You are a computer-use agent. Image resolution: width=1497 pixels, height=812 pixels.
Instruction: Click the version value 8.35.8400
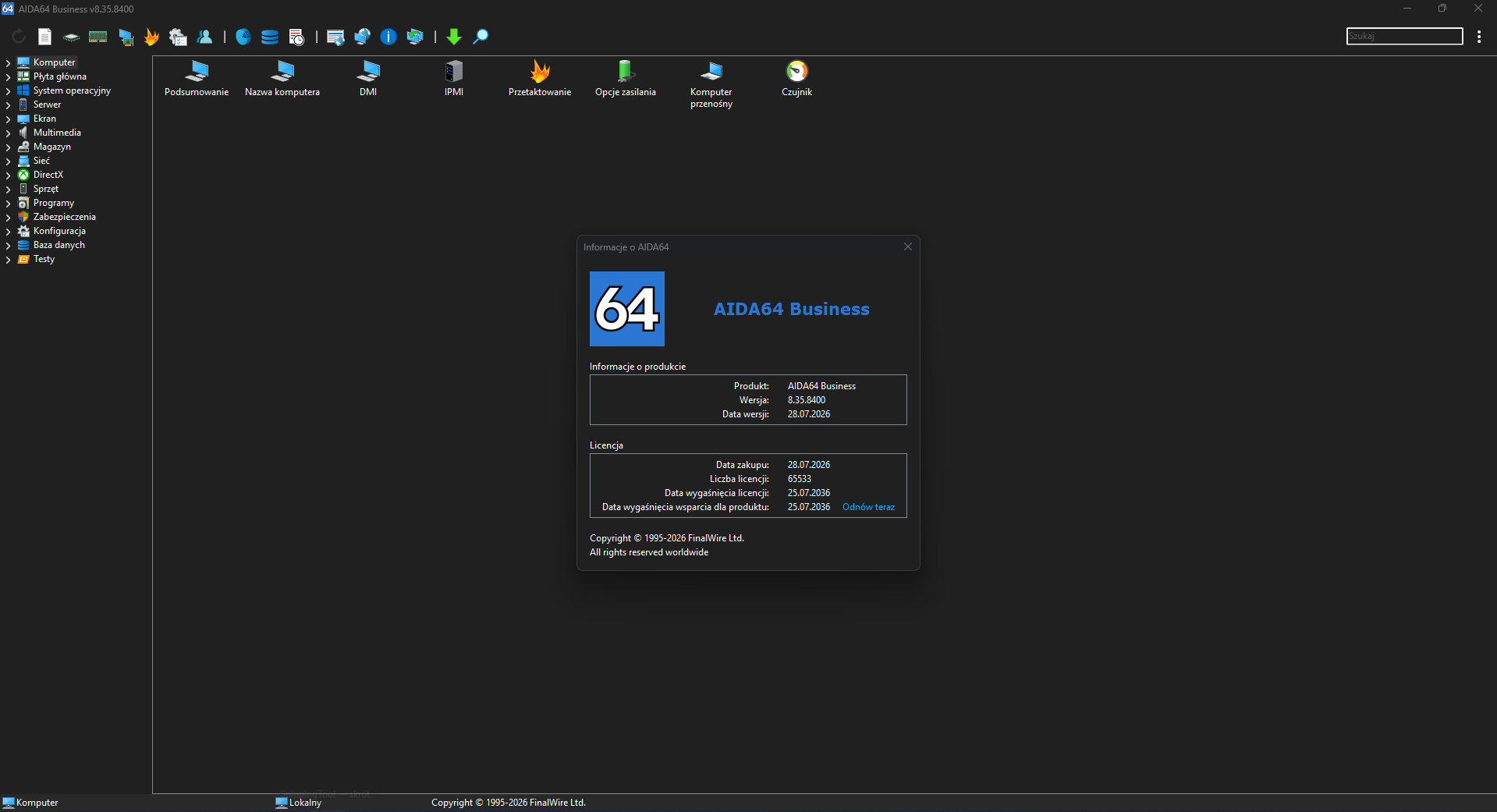pyautogui.click(x=807, y=400)
